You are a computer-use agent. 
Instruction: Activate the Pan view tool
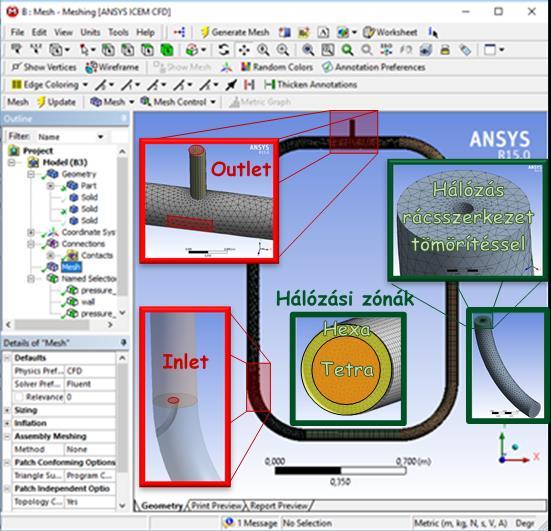tap(244, 50)
